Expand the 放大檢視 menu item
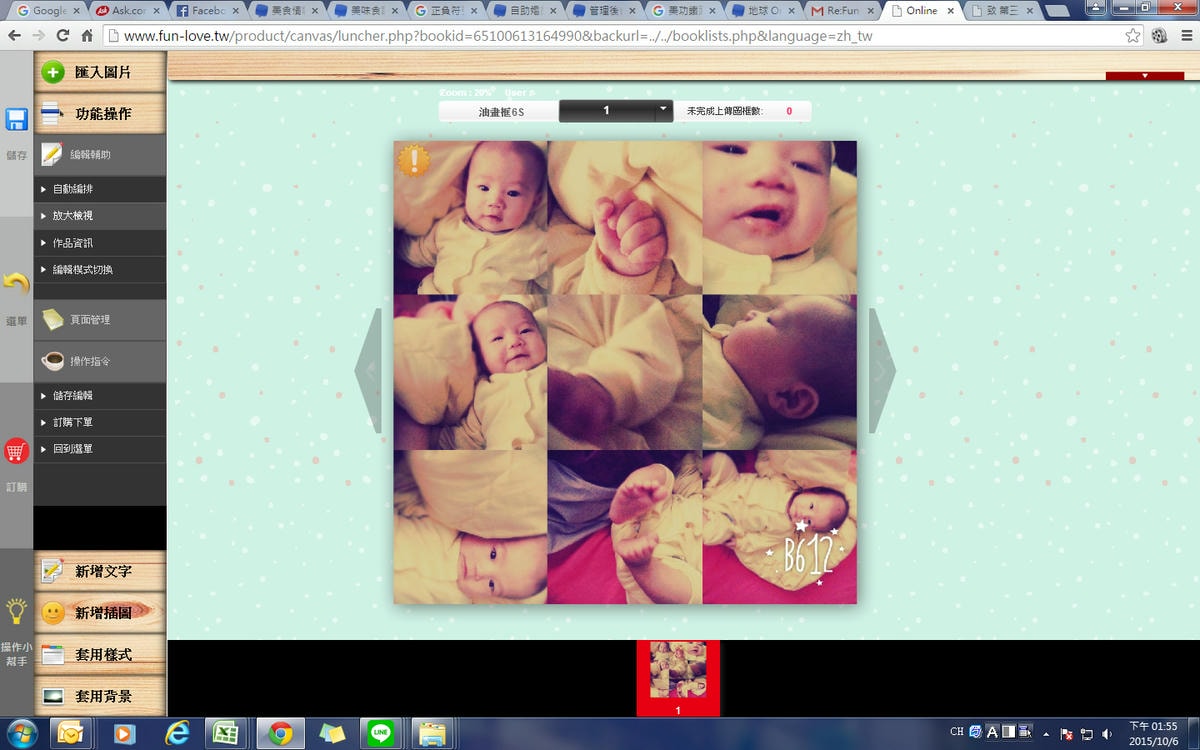Screen dimensions: 1200x750 [100, 215]
